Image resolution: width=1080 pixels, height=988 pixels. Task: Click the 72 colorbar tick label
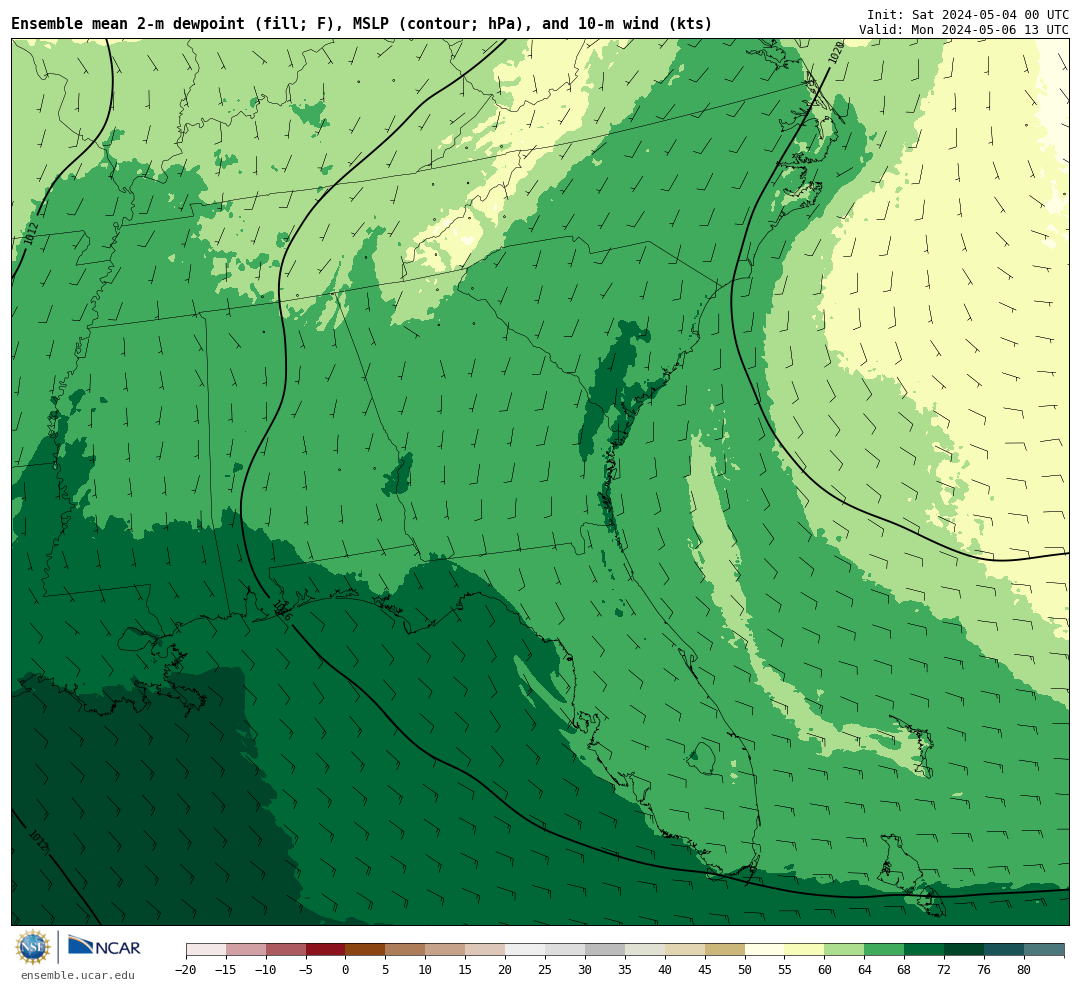945,970
